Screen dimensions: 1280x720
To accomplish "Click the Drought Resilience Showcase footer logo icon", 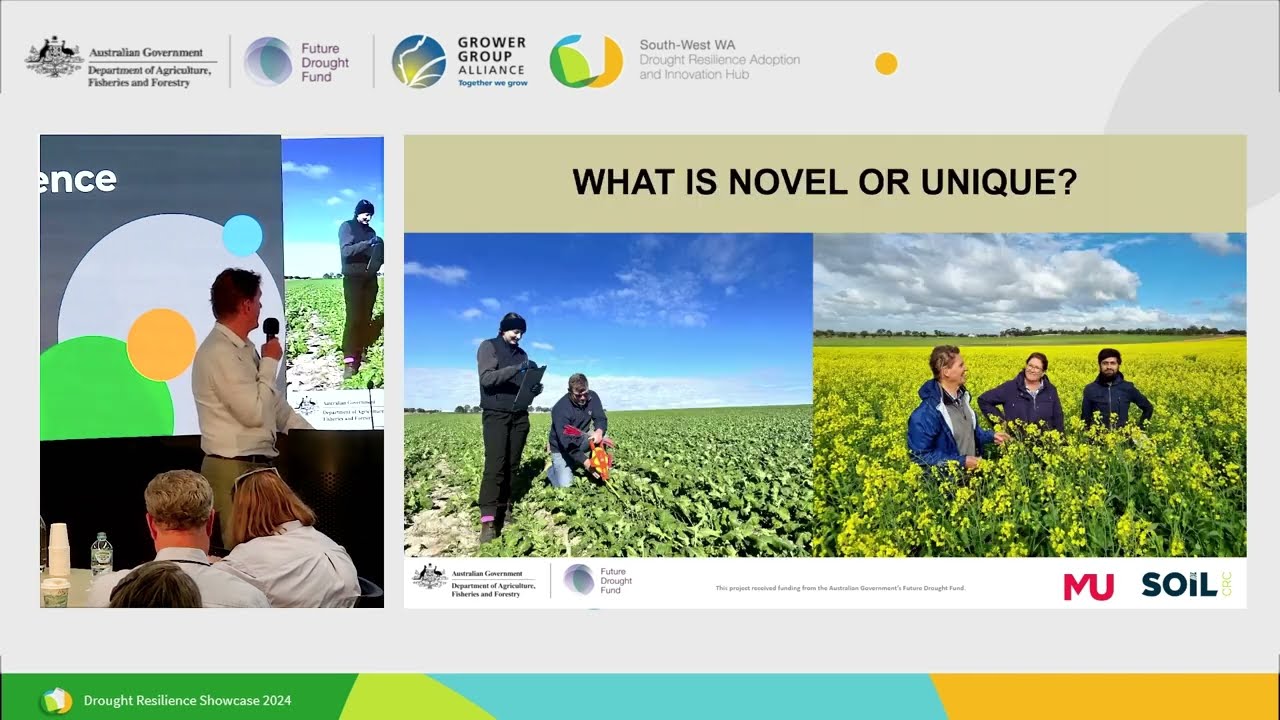I will click(56, 700).
